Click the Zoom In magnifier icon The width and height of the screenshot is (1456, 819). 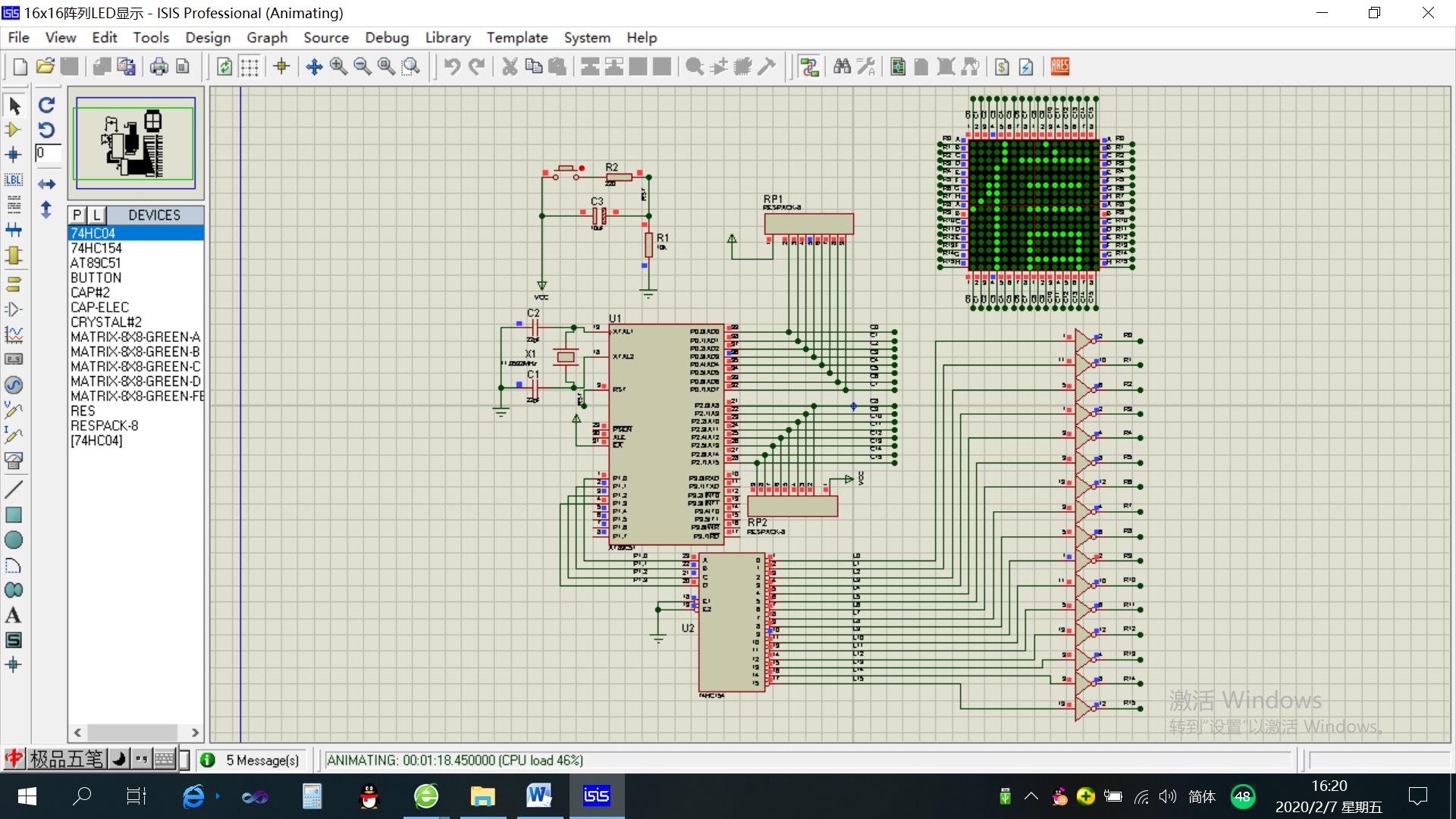(x=338, y=67)
